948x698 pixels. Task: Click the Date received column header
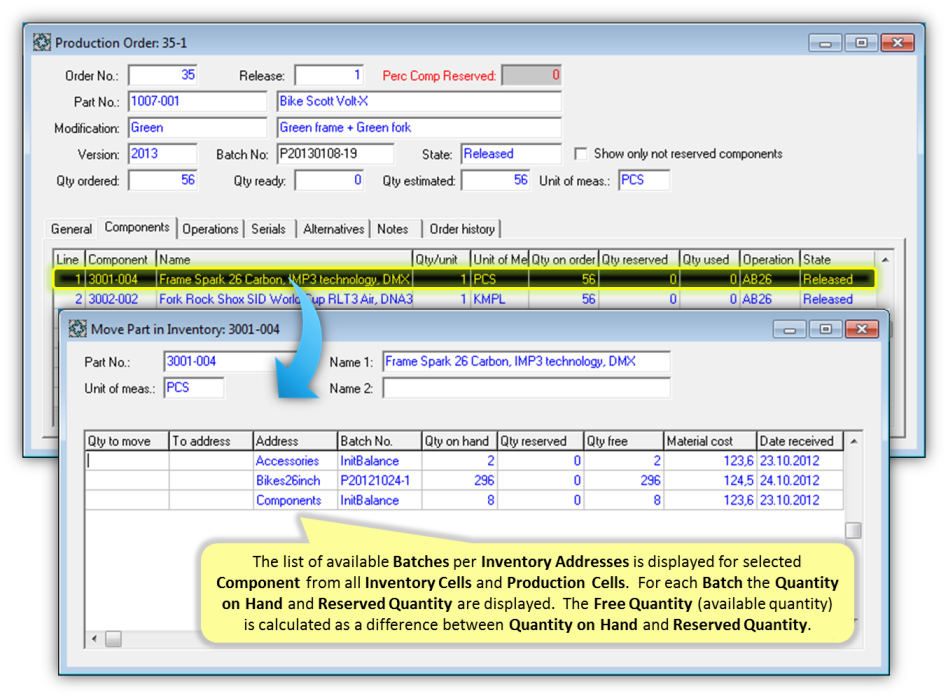point(799,441)
